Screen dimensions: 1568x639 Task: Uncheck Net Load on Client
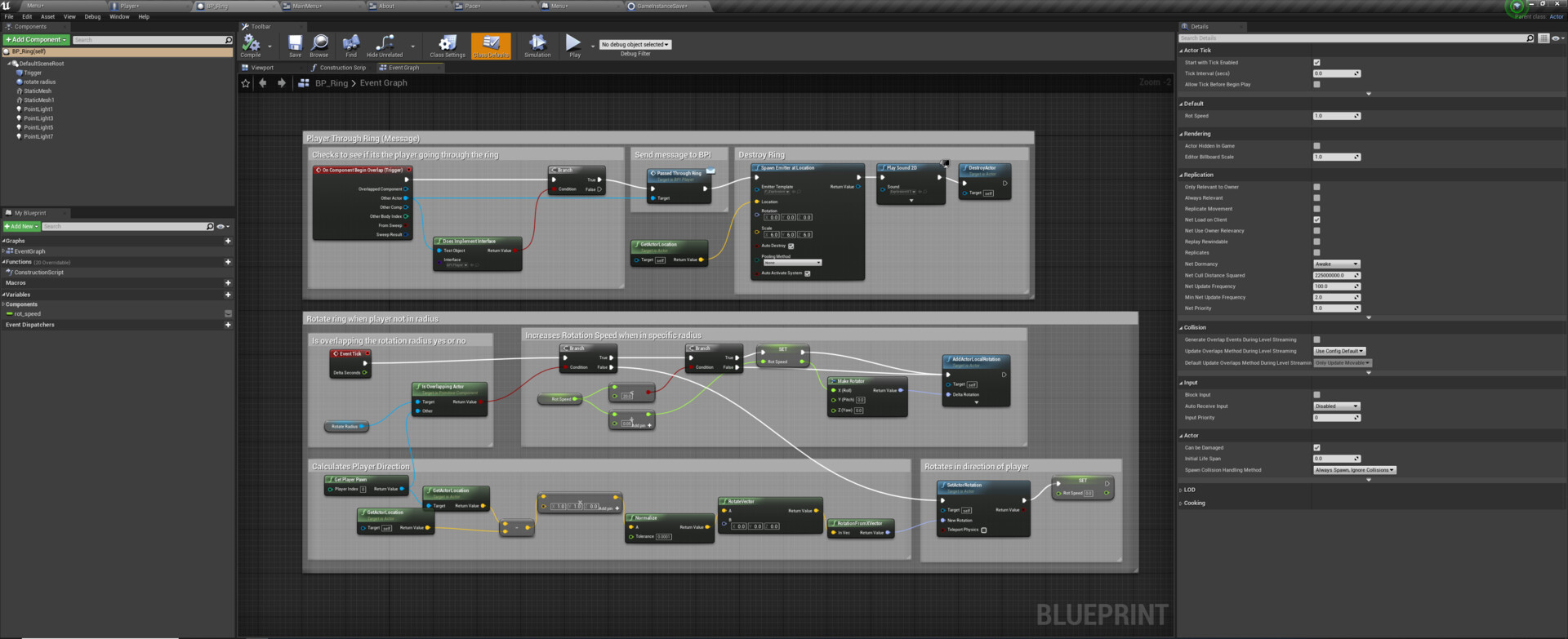[x=1316, y=220]
